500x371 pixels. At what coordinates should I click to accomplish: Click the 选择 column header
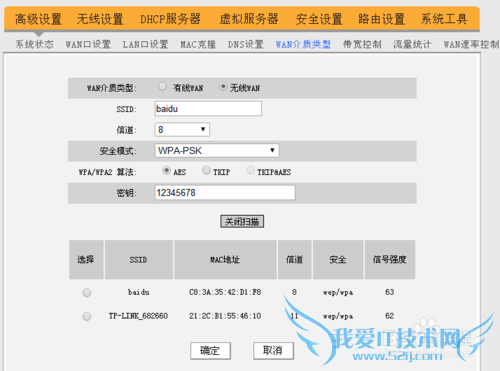pos(86,259)
